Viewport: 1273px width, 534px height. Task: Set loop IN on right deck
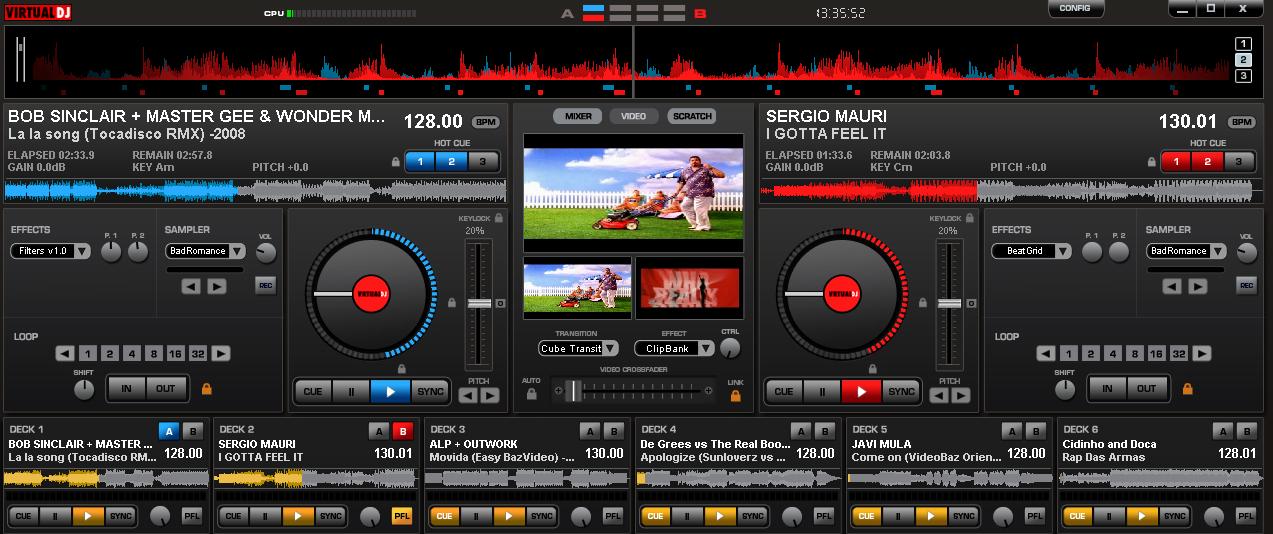click(x=1107, y=389)
